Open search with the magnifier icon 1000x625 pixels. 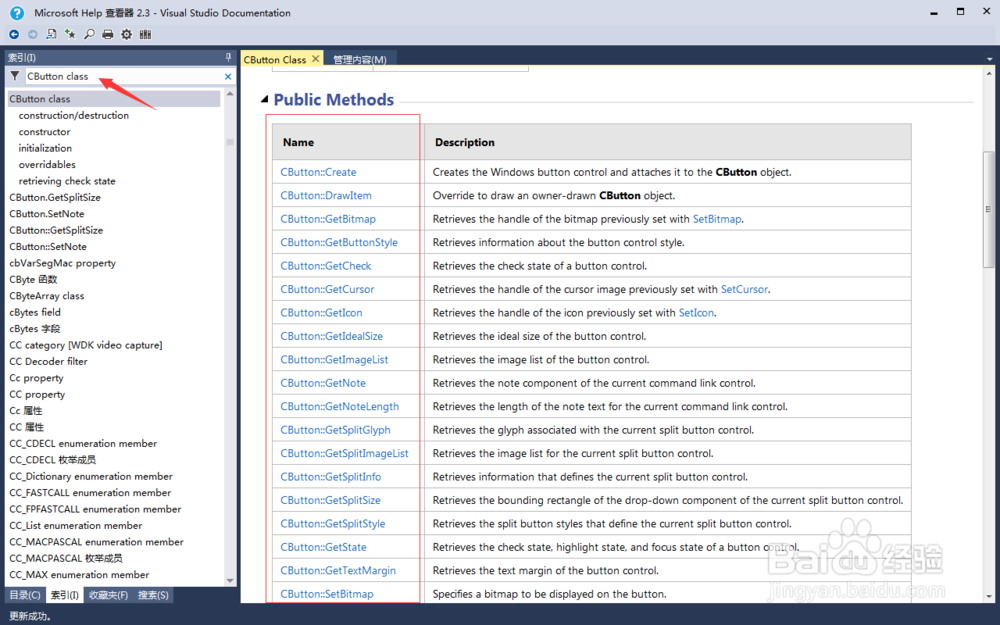pos(89,34)
